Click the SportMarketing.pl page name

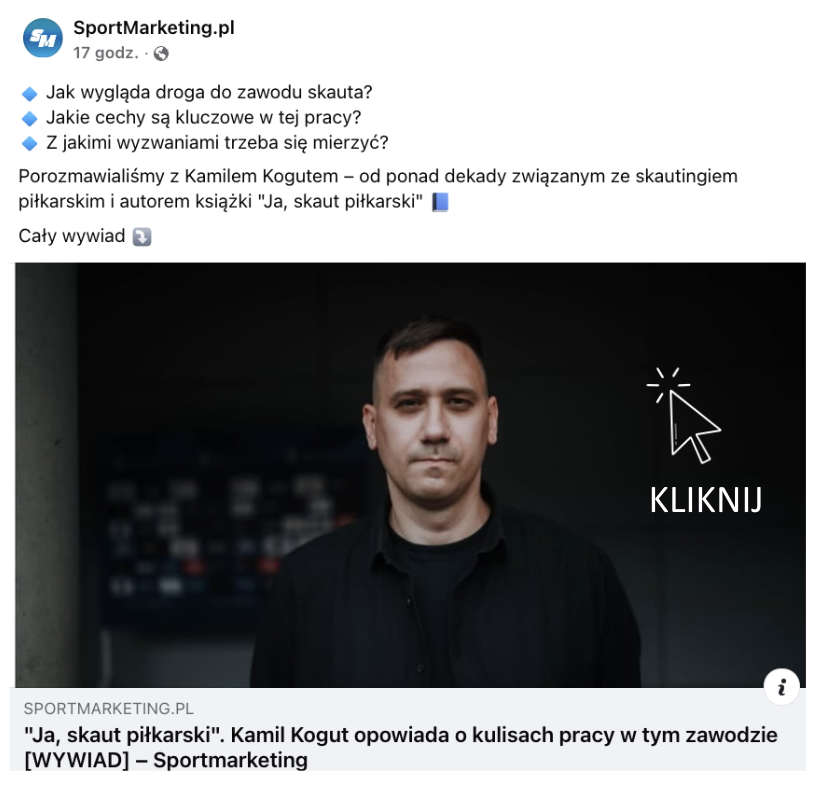pos(154,28)
